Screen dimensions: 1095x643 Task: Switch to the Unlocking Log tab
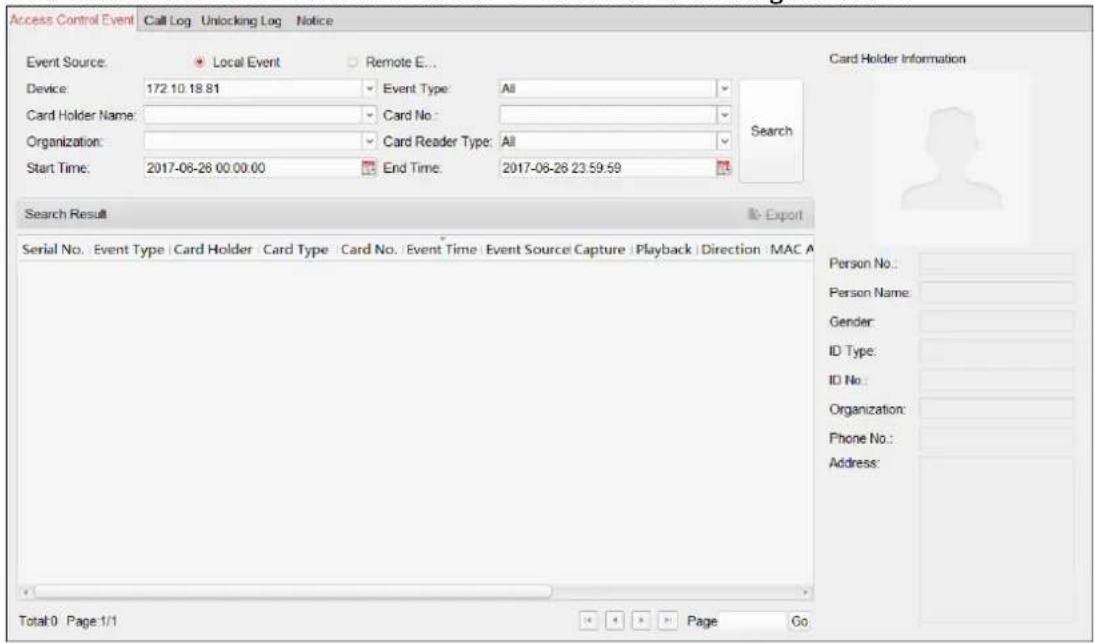point(241,21)
